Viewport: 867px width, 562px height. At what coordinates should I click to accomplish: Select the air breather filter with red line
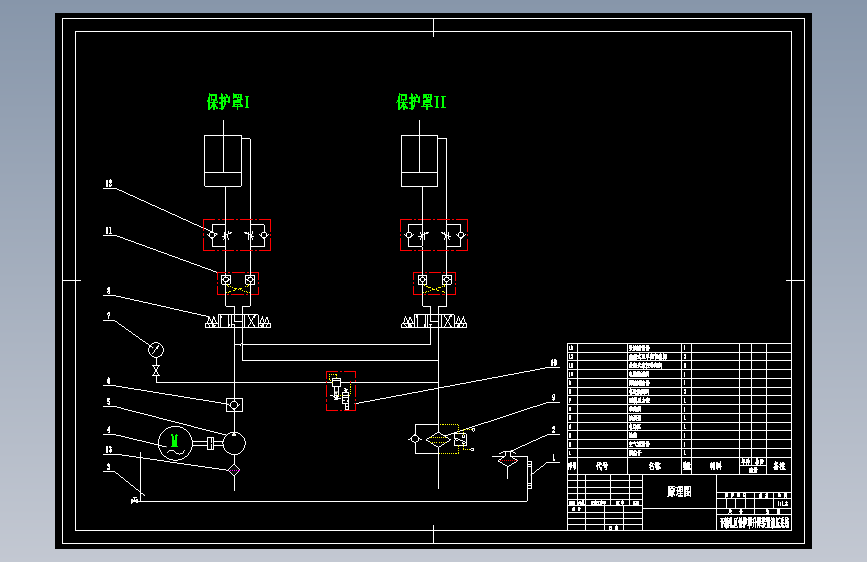point(508,460)
